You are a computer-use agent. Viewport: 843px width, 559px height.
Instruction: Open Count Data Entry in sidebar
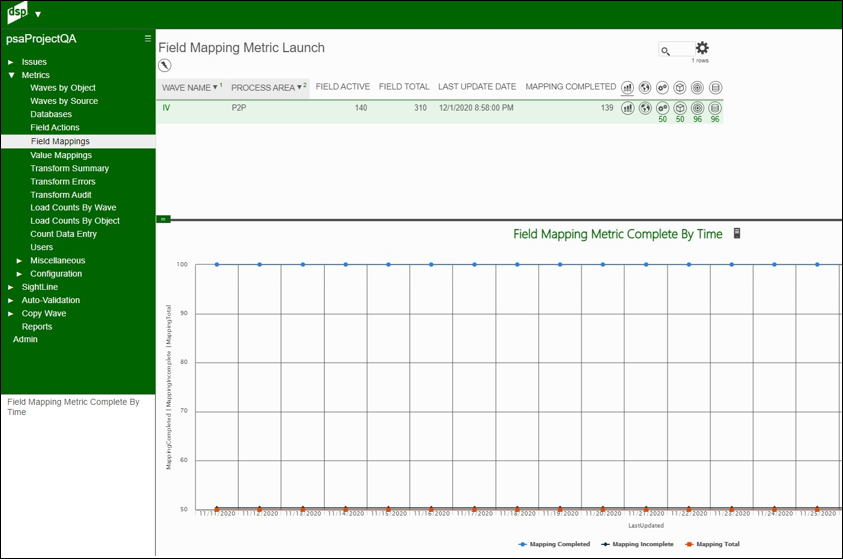point(63,234)
